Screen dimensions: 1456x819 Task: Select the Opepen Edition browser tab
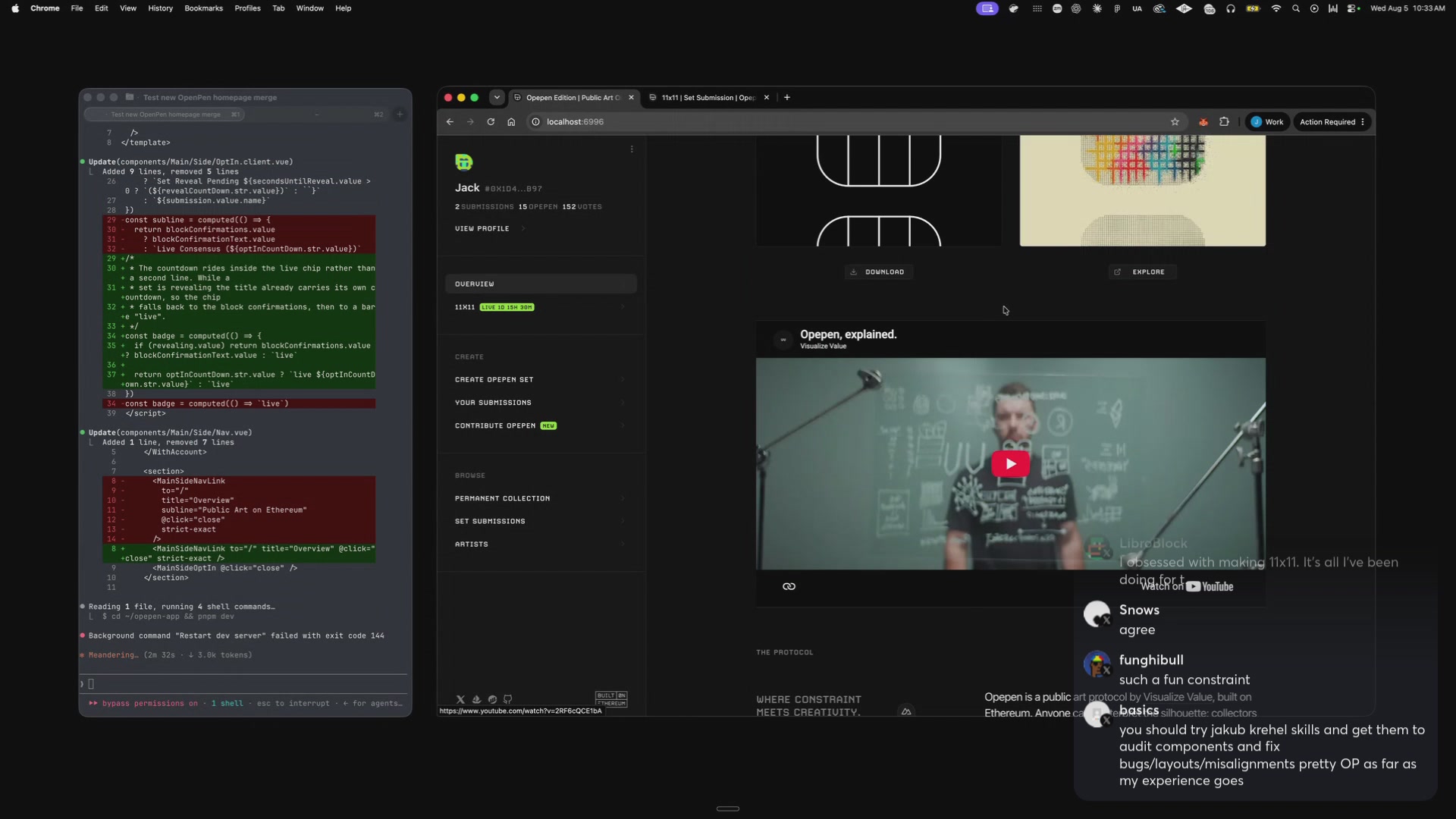pos(574,97)
